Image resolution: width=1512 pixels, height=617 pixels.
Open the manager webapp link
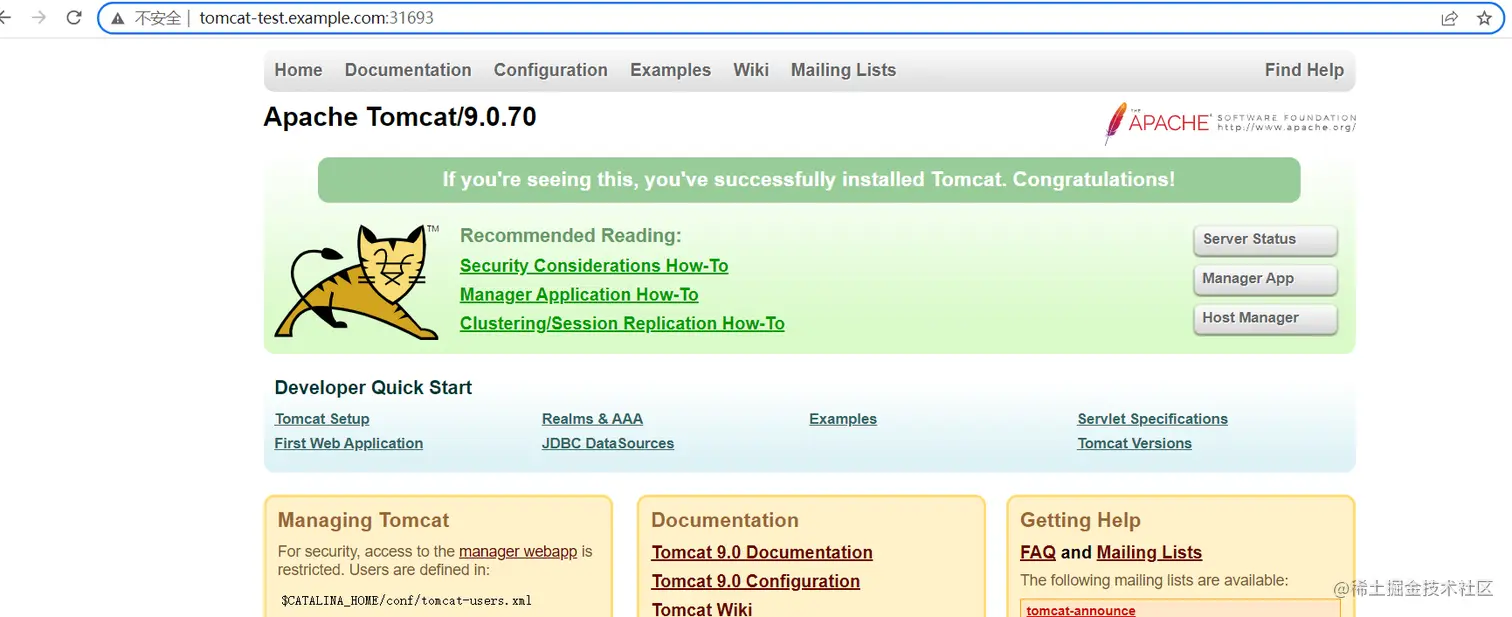click(x=518, y=551)
